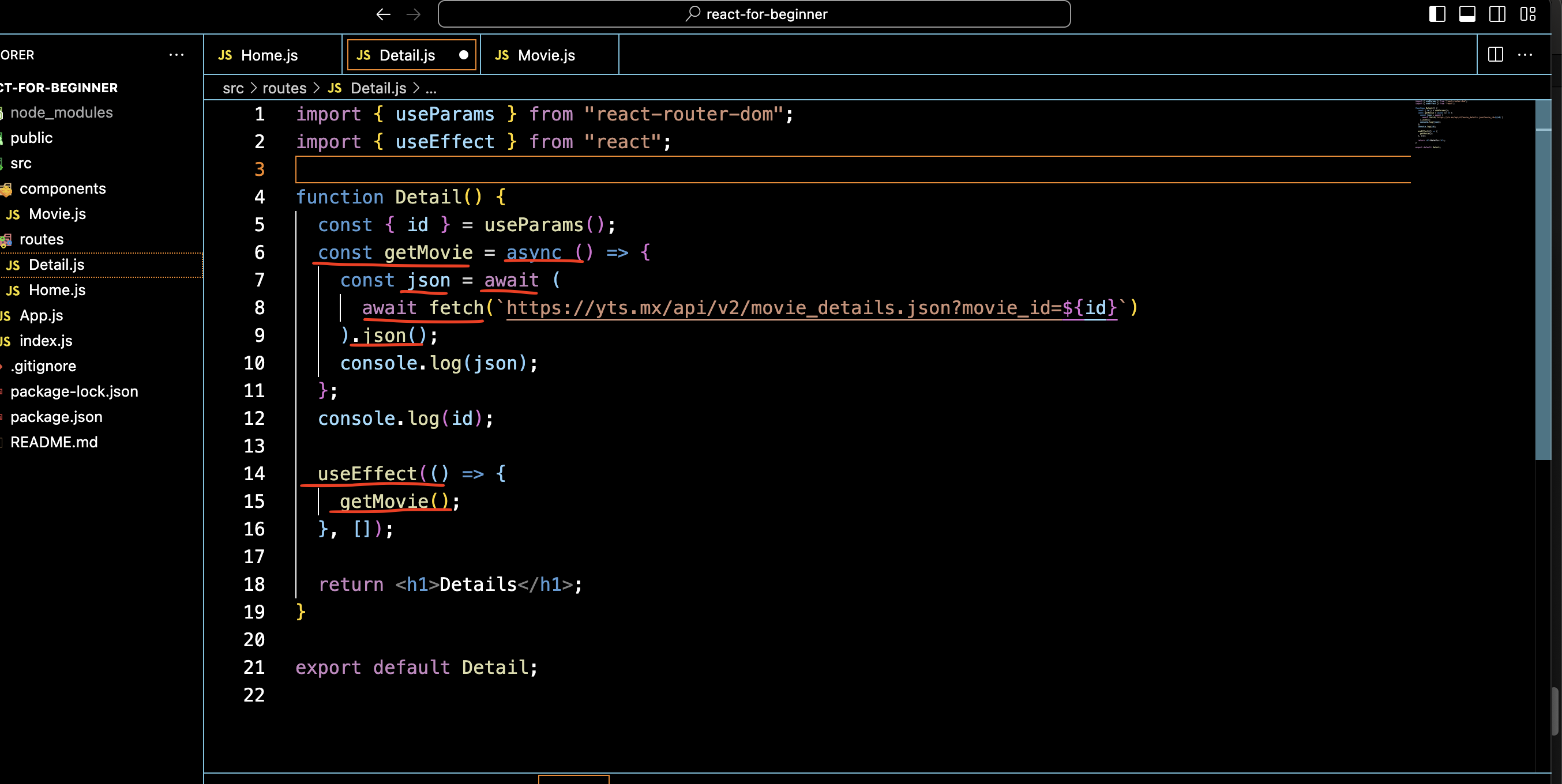The image size is (1562, 784).
Task: Expand the node_modules folder
Action: point(61,112)
